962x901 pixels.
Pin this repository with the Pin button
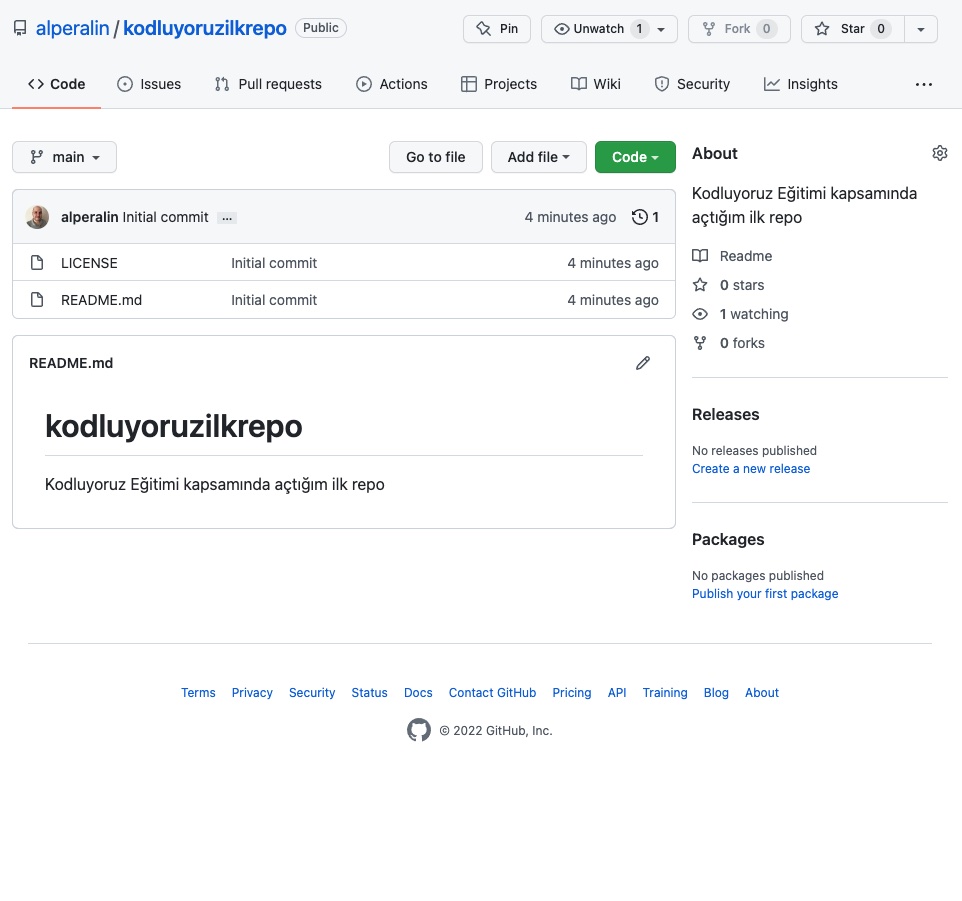pyautogui.click(x=497, y=29)
